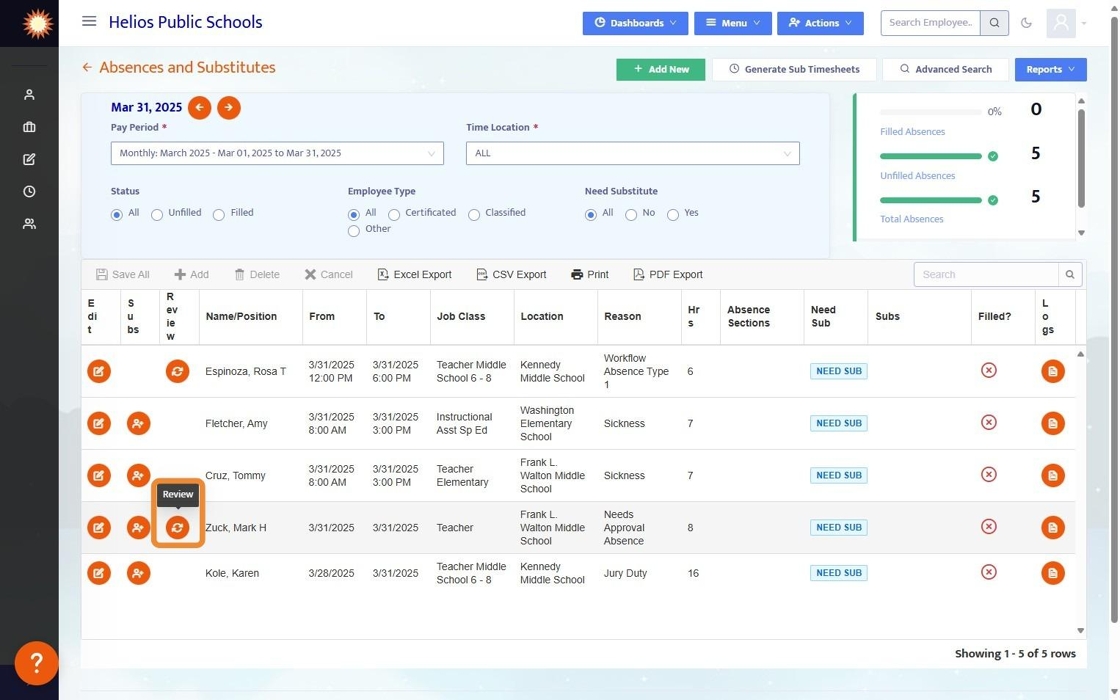Open the clock icon in sidebar

(x=29, y=191)
